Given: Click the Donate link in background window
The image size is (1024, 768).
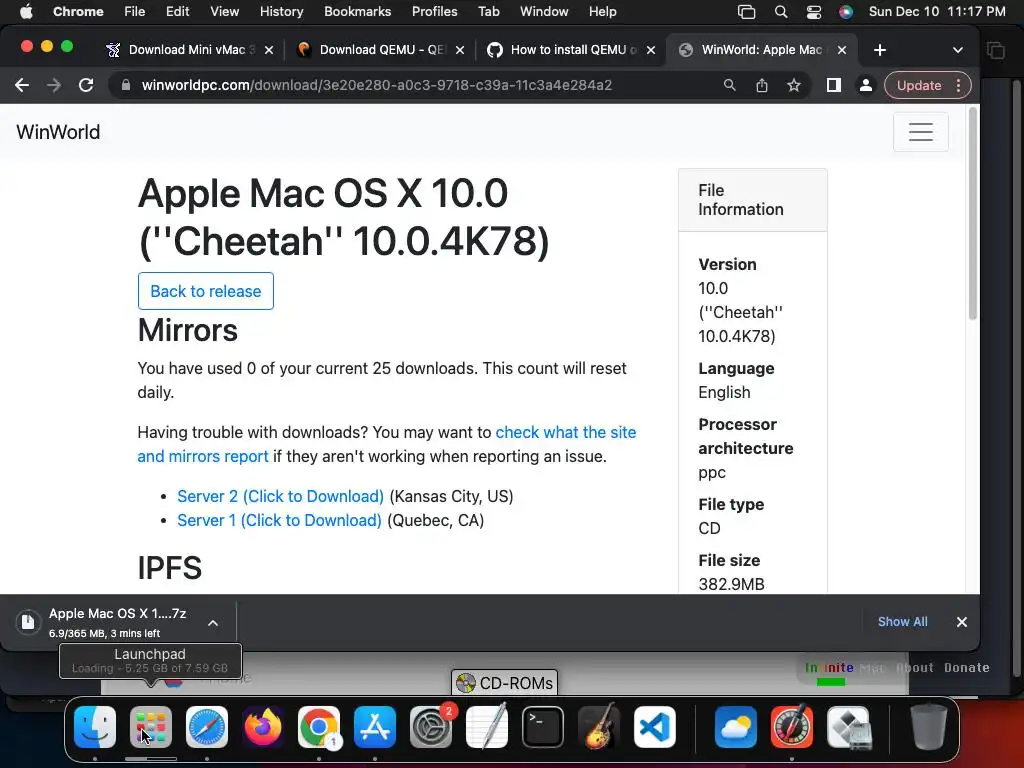Looking at the screenshot, I should point(967,668).
